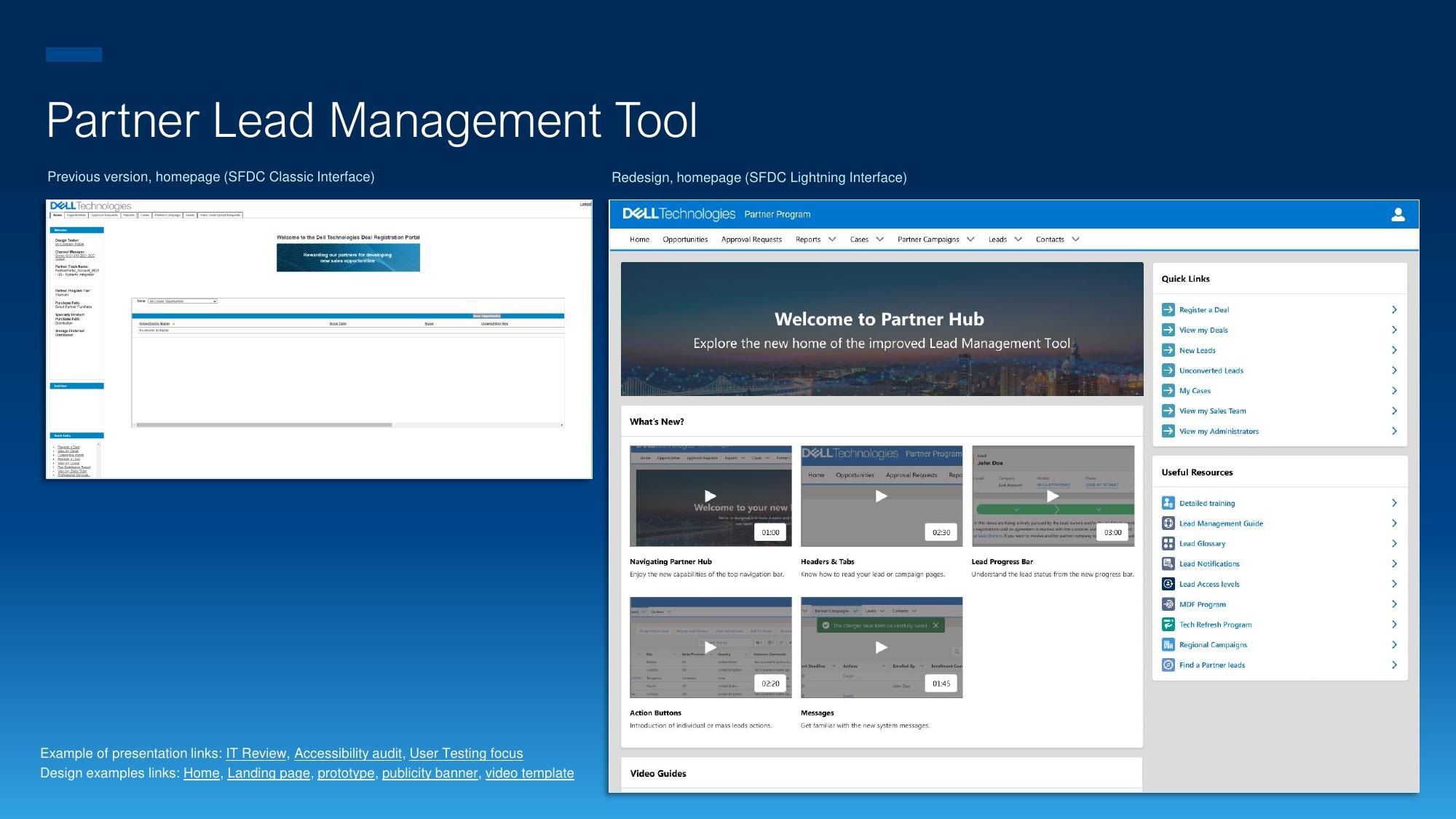Click the Dell Technologies logo in redesign header
The width and height of the screenshot is (1456, 819).
pos(678,214)
